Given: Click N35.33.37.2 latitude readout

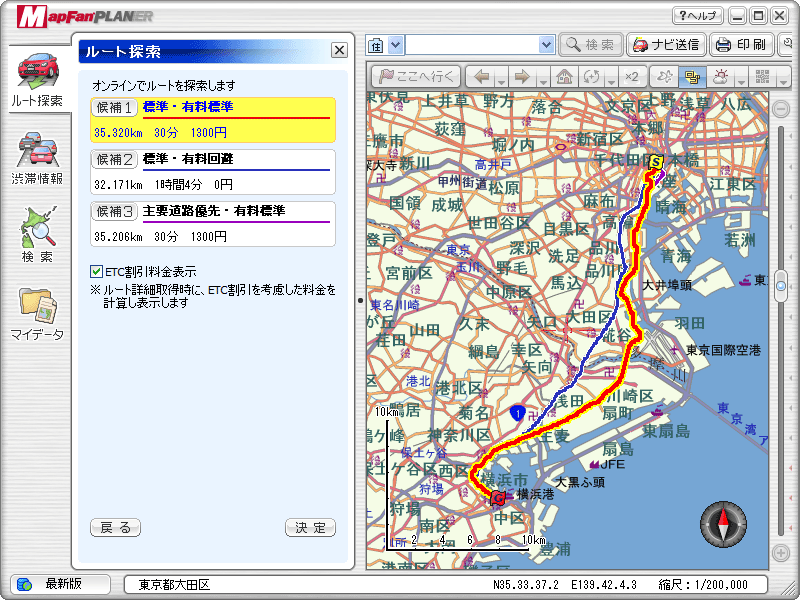Looking at the screenshot, I should point(526,585).
